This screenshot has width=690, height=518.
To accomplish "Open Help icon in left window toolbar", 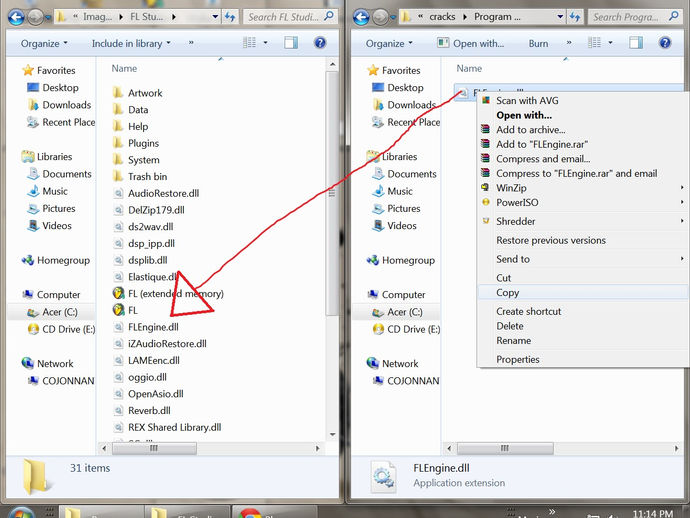I will pos(320,43).
